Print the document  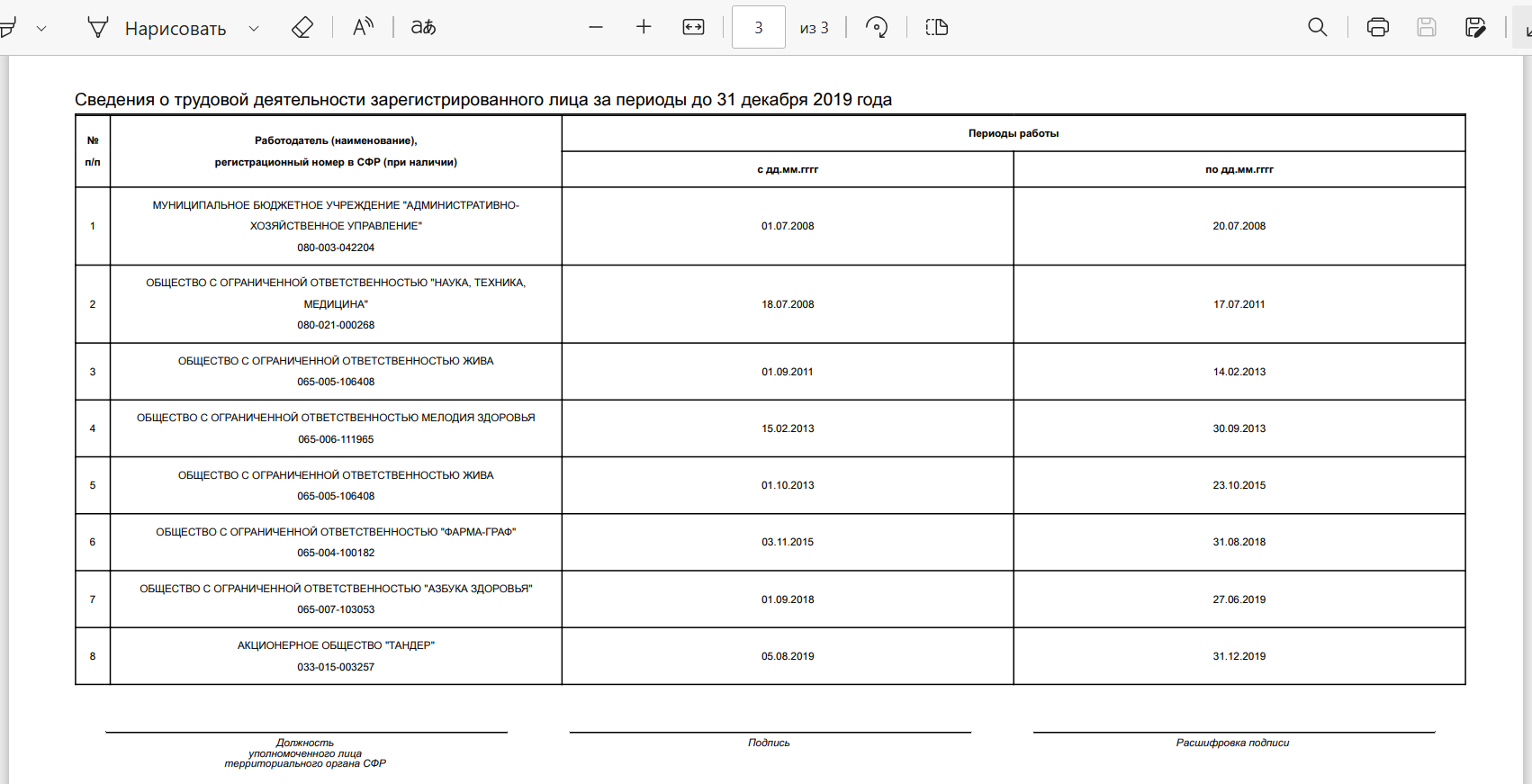pyautogui.click(x=1377, y=28)
